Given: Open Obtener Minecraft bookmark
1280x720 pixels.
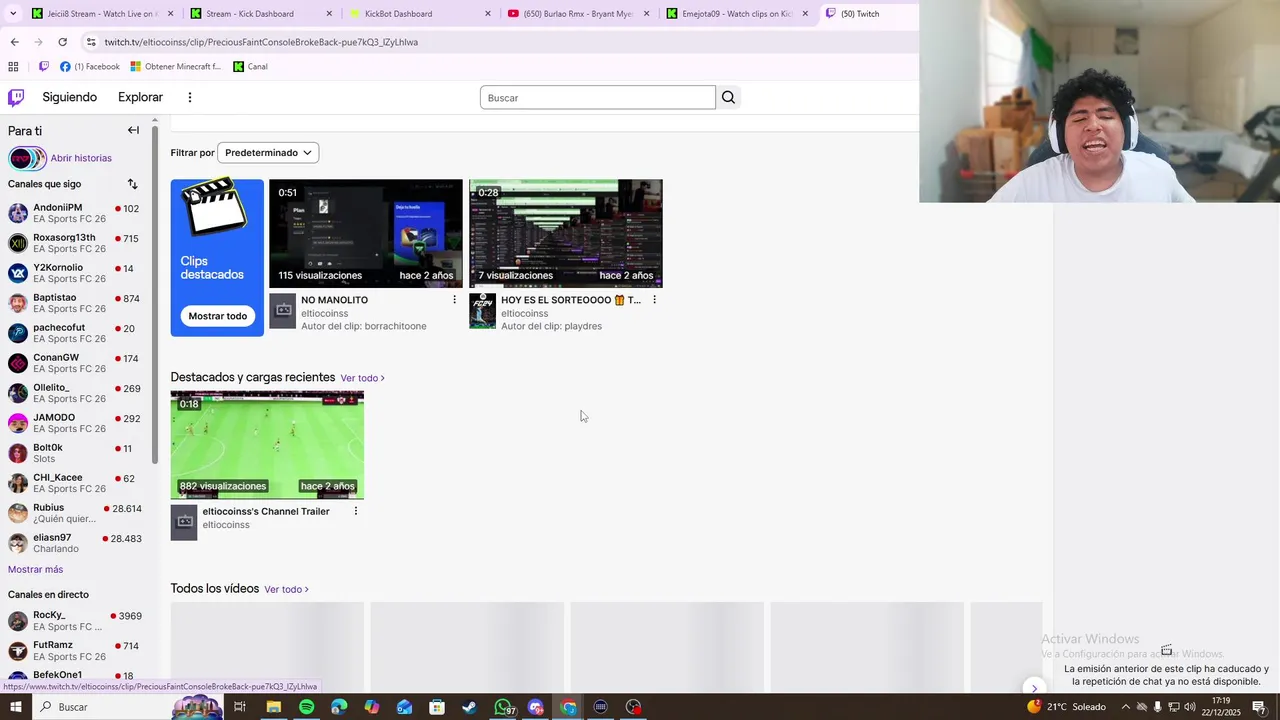Looking at the screenshot, I should click(x=176, y=67).
